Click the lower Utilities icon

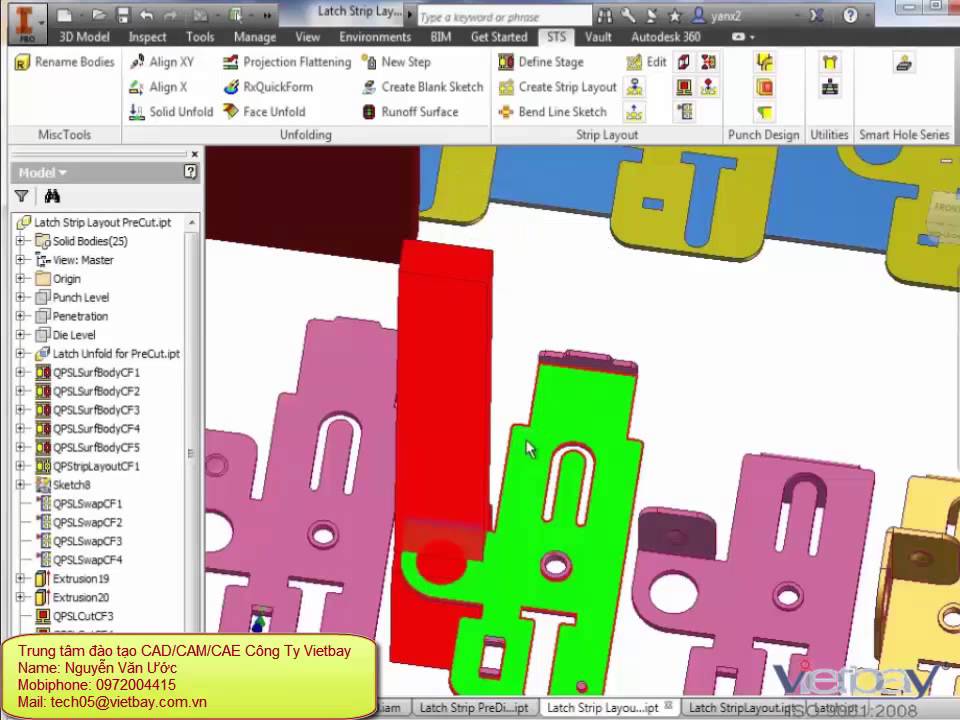click(x=830, y=87)
